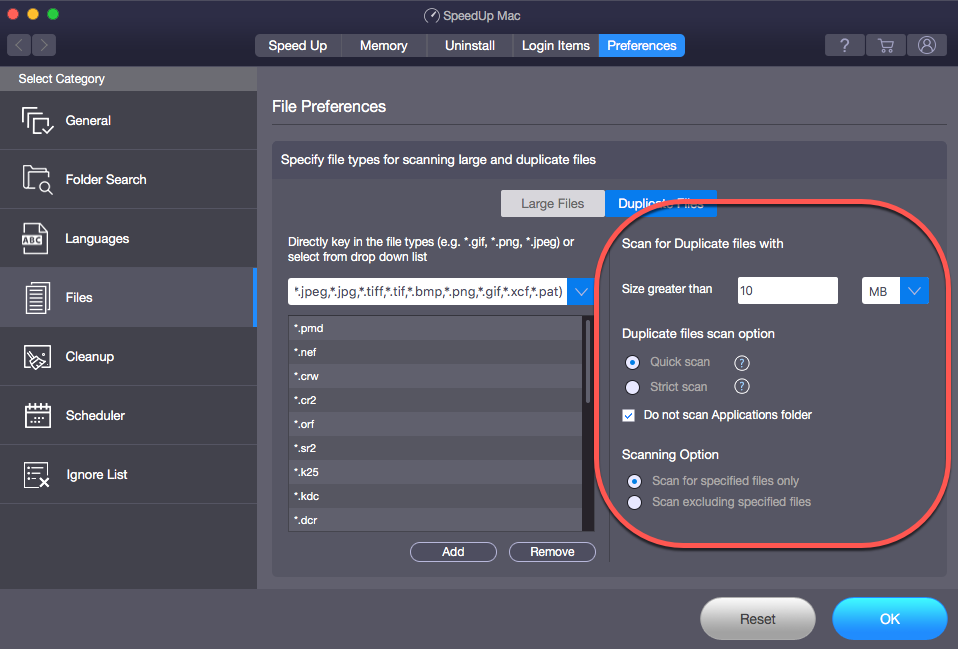The height and width of the screenshot is (649, 958).
Task: Open help with the question mark toolbar button
Action: pyautogui.click(x=844, y=45)
